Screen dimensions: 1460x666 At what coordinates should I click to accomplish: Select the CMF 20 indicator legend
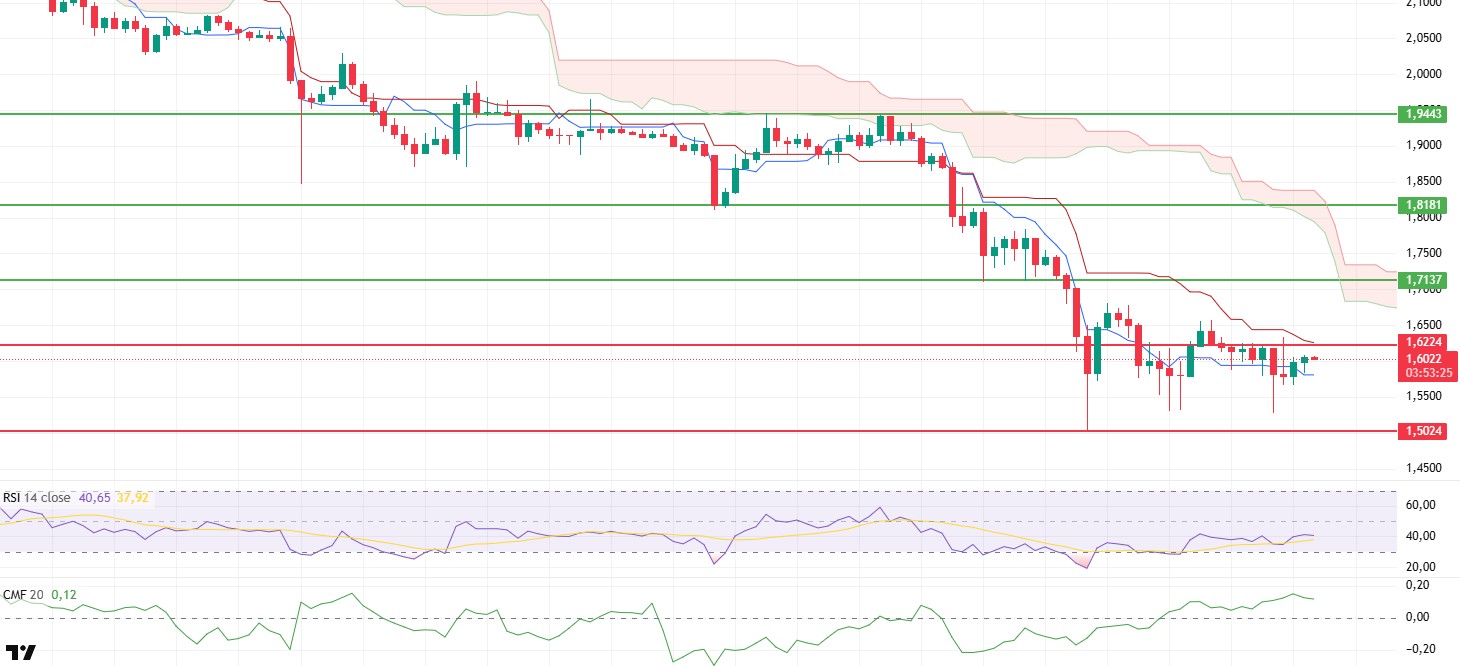tap(22, 595)
